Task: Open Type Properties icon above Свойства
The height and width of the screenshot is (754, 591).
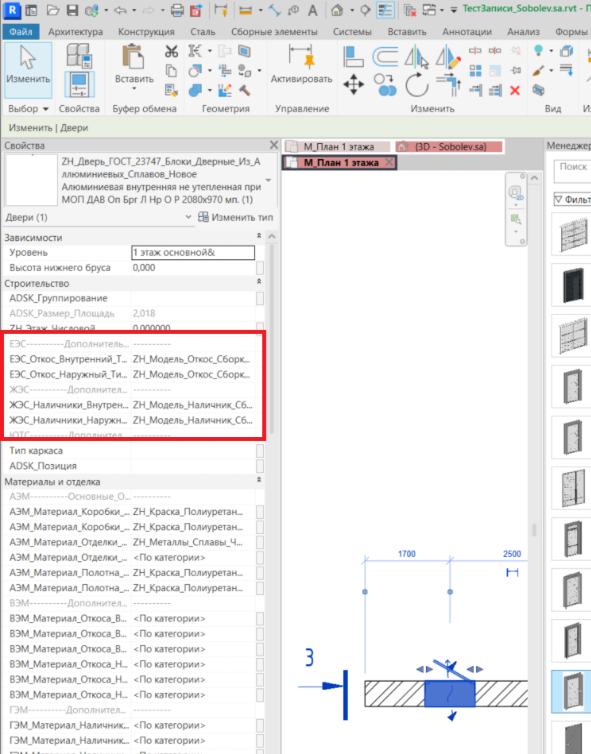Action: [x=79, y=55]
